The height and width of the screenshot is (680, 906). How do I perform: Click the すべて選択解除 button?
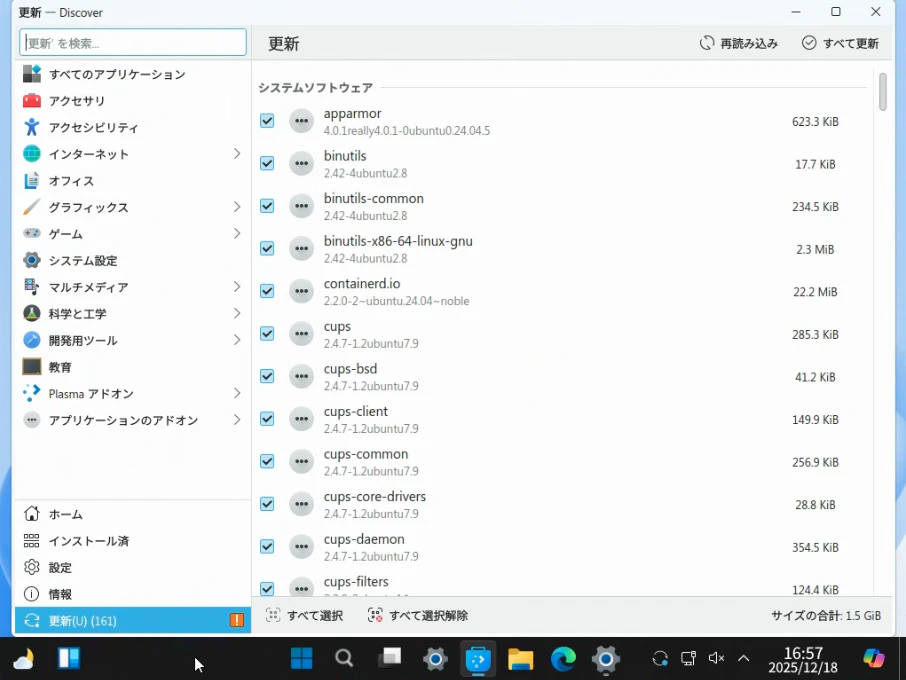(418, 615)
